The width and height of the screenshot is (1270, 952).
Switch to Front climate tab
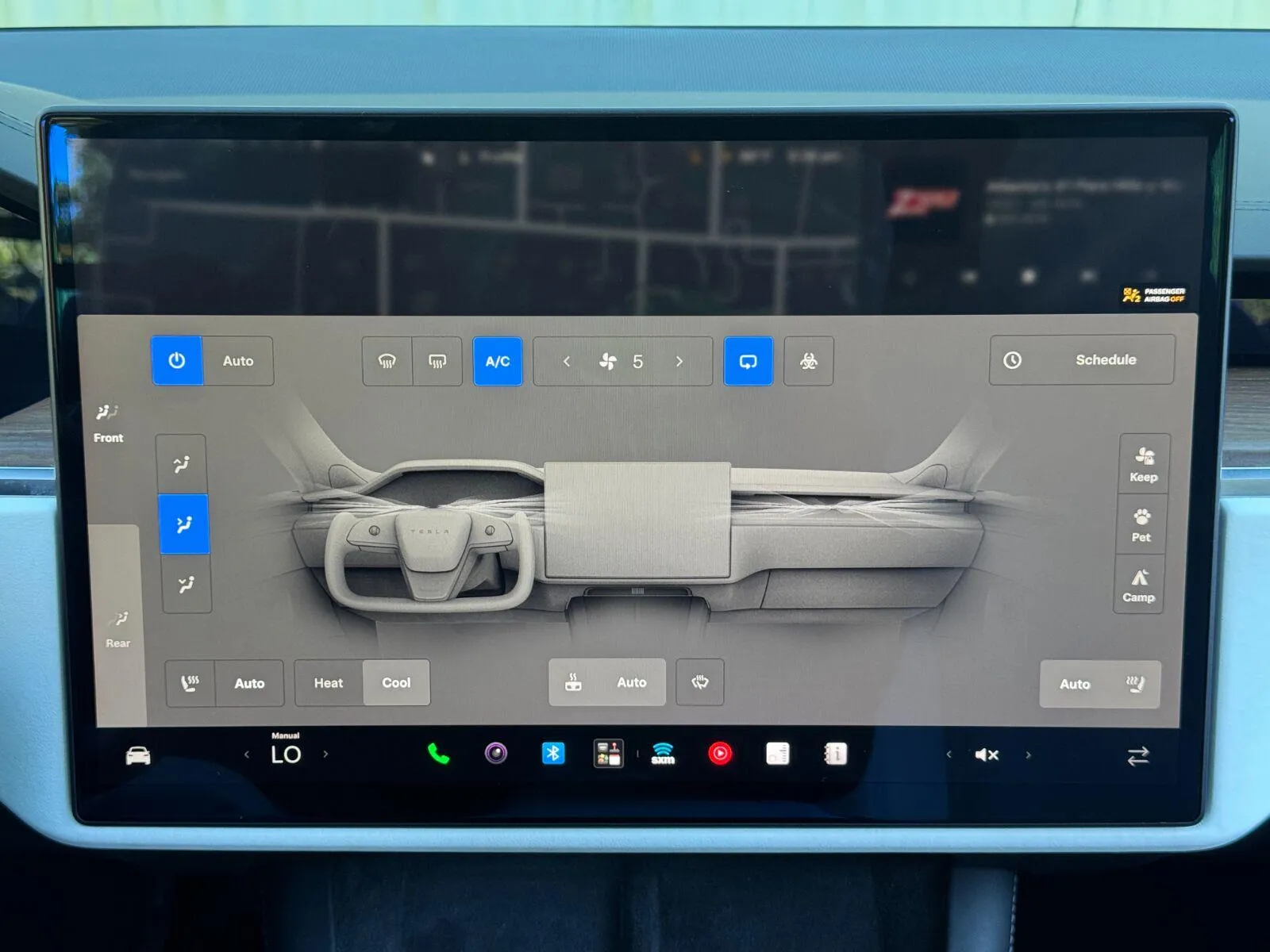click(x=108, y=423)
